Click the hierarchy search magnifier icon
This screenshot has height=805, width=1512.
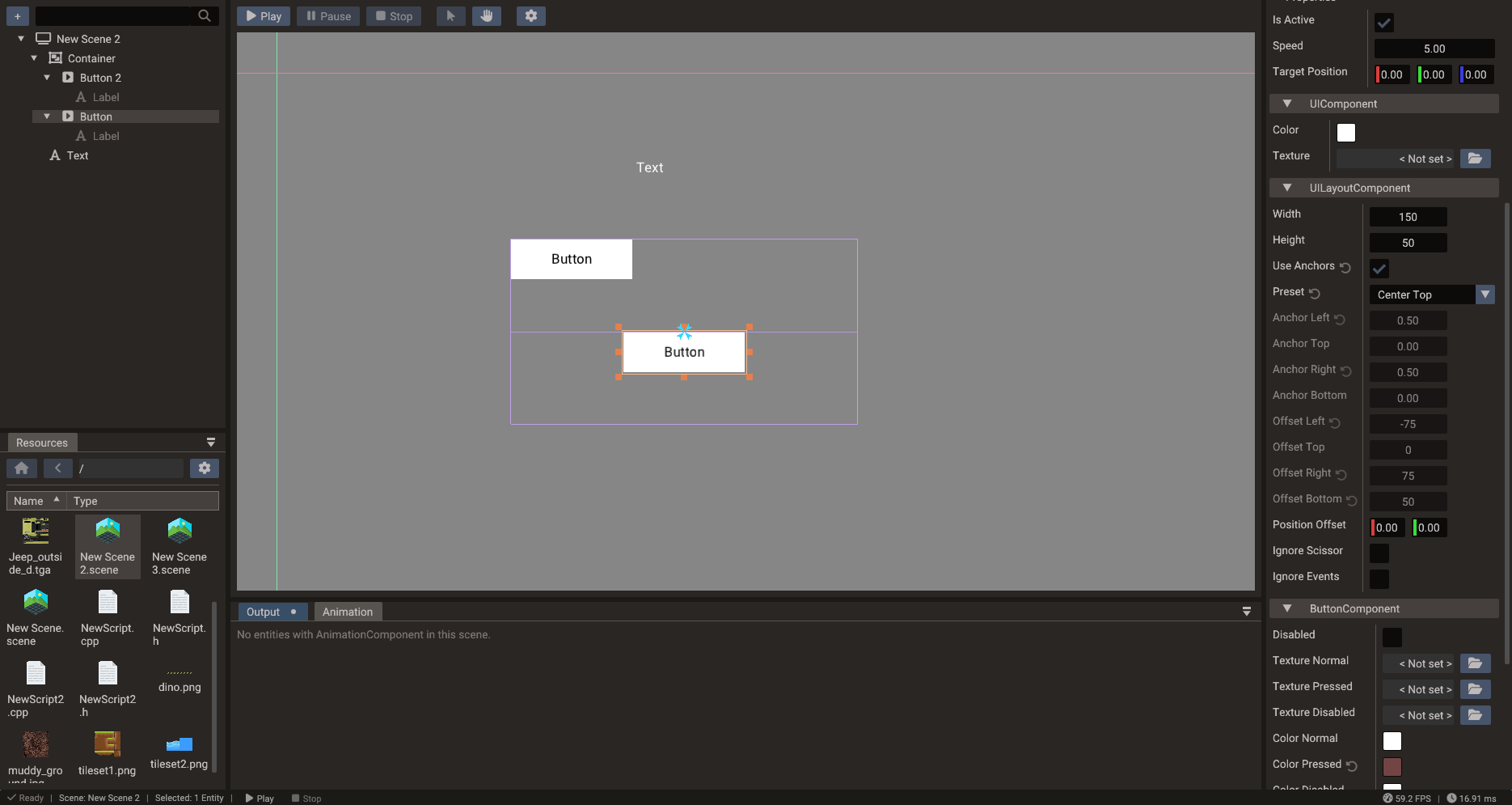pyautogui.click(x=205, y=15)
